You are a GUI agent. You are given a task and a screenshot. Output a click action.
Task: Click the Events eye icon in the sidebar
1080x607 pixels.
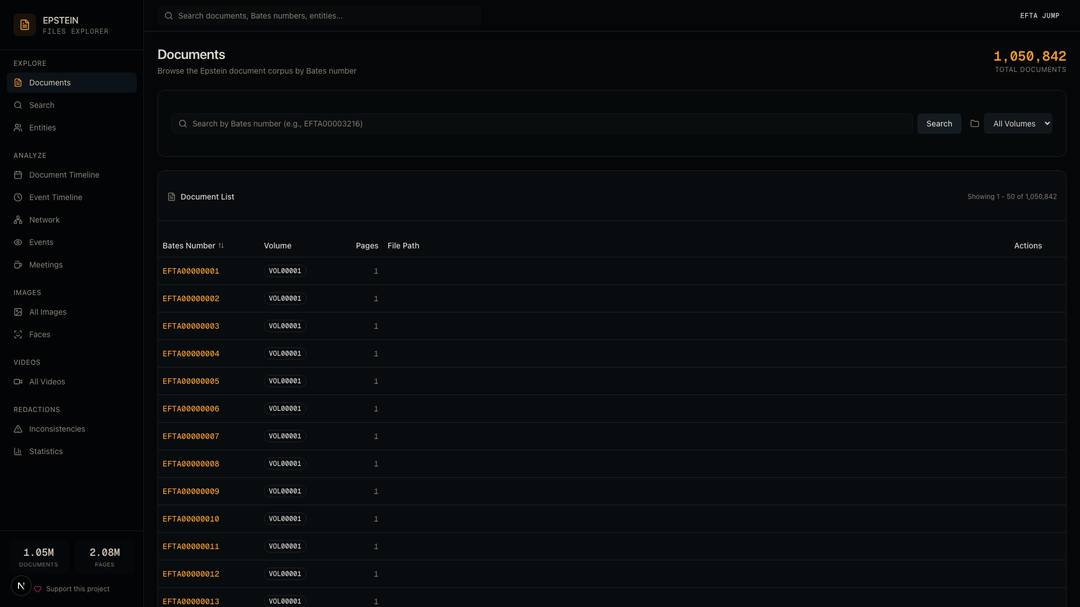click(x=18, y=243)
